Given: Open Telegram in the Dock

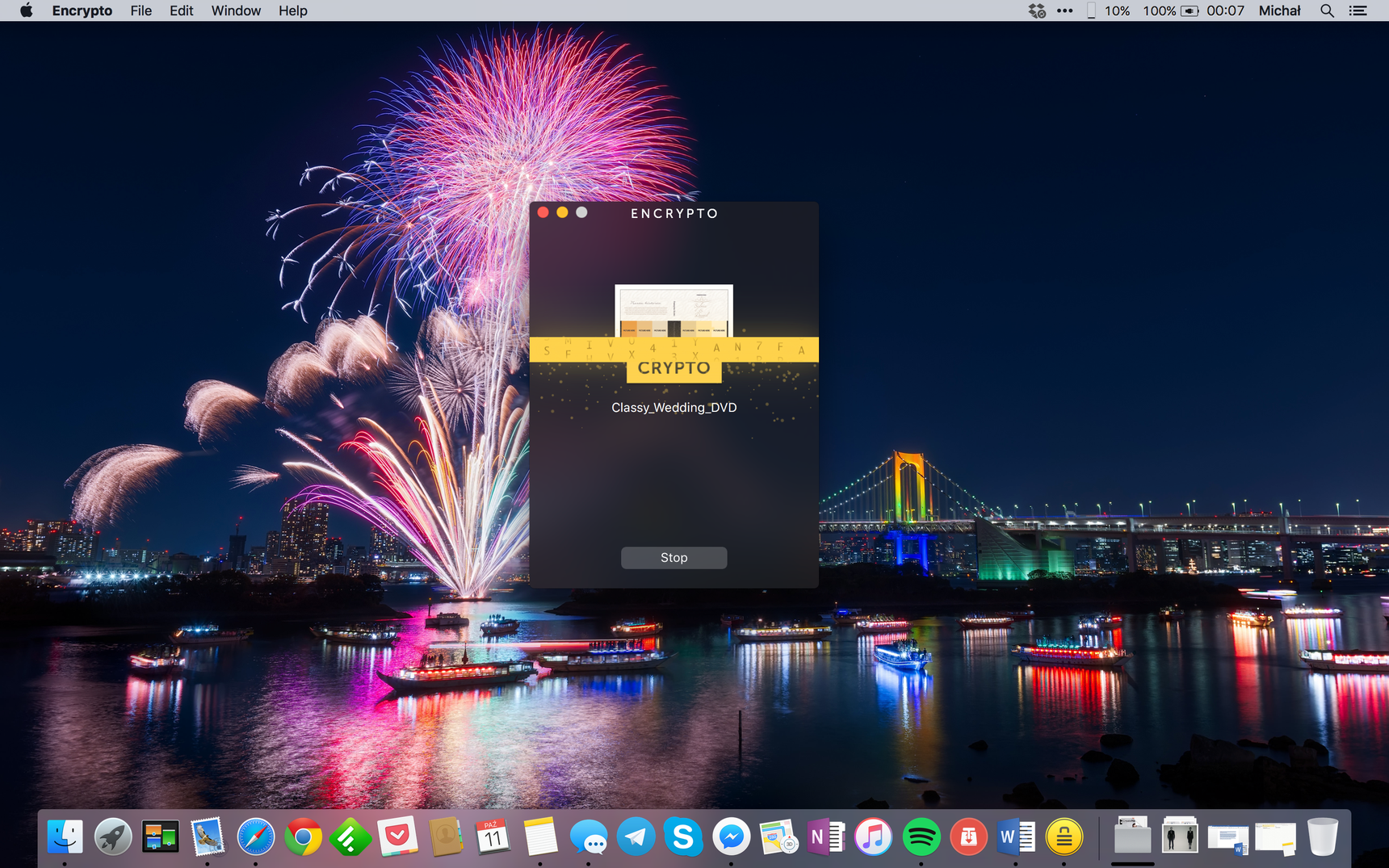Looking at the screenshot, I should (636, 837).
